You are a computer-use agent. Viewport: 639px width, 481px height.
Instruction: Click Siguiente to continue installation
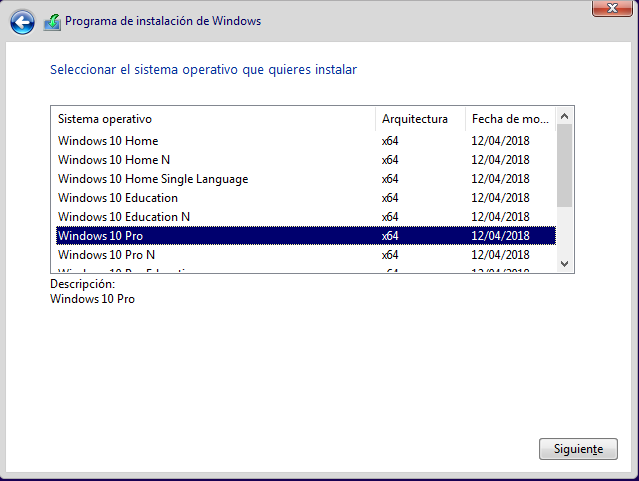(x=578, y=449)
